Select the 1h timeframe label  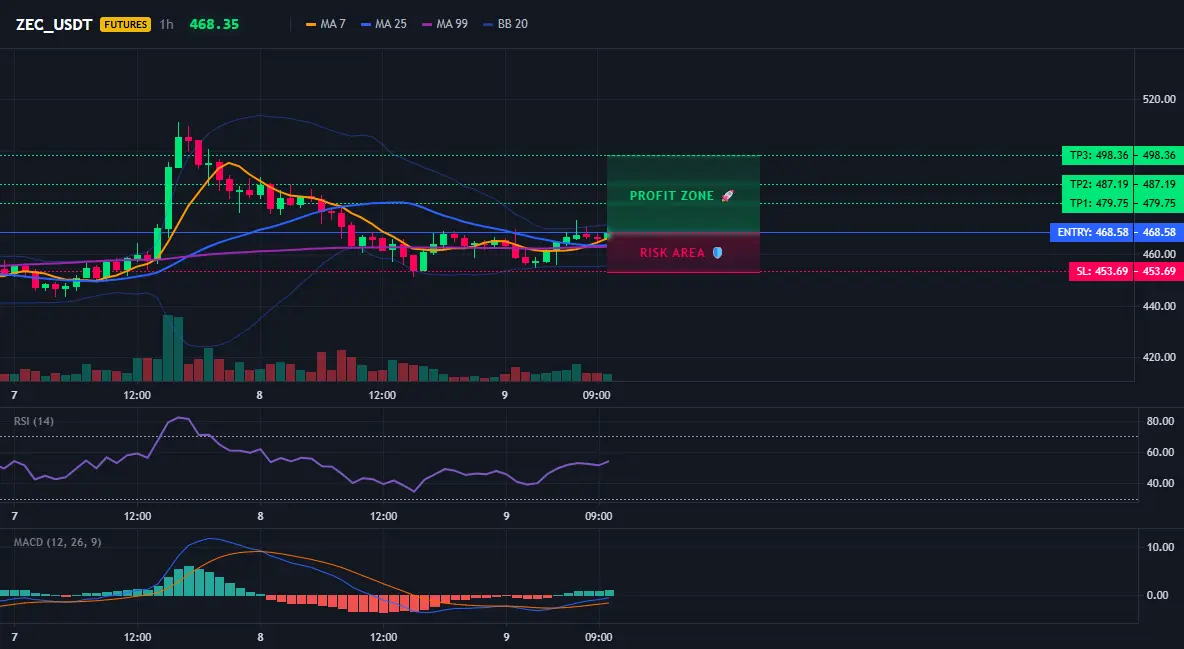point(166,24)
